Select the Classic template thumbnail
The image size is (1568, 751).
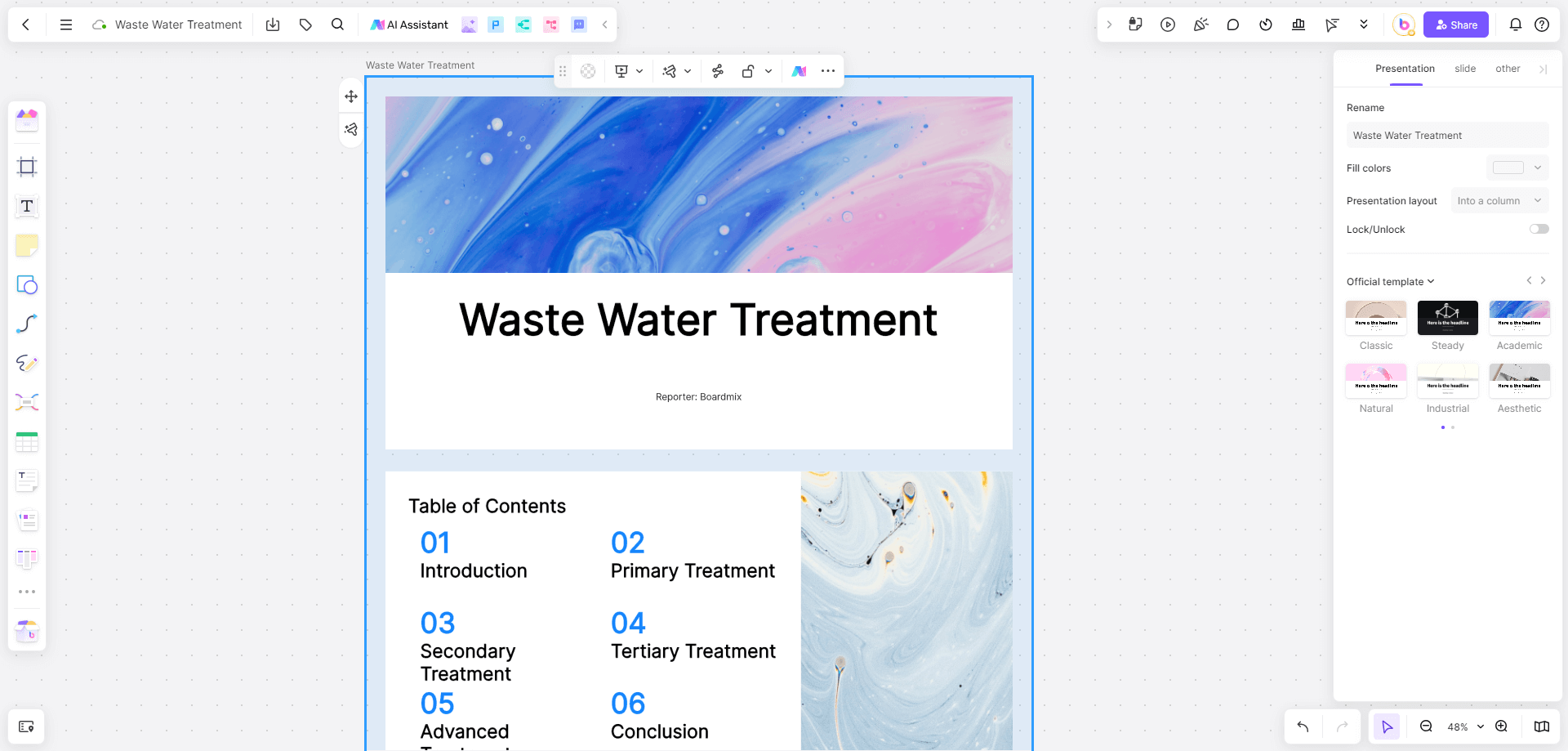click(1376, 318)
